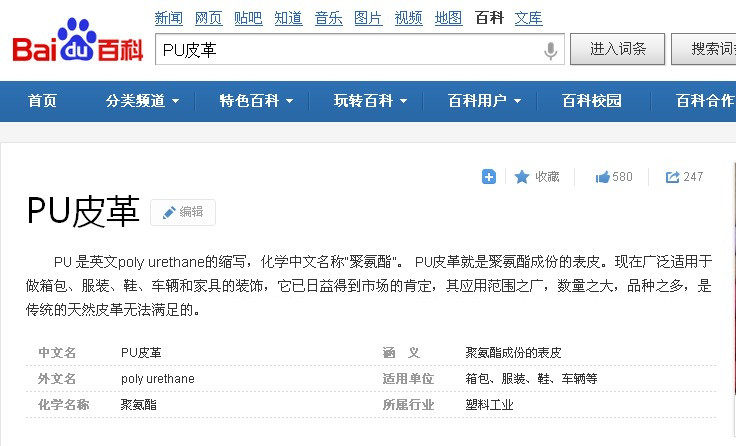
Task: Click the star 收藏 favorite icon
Action: click(x=522, y=177)
